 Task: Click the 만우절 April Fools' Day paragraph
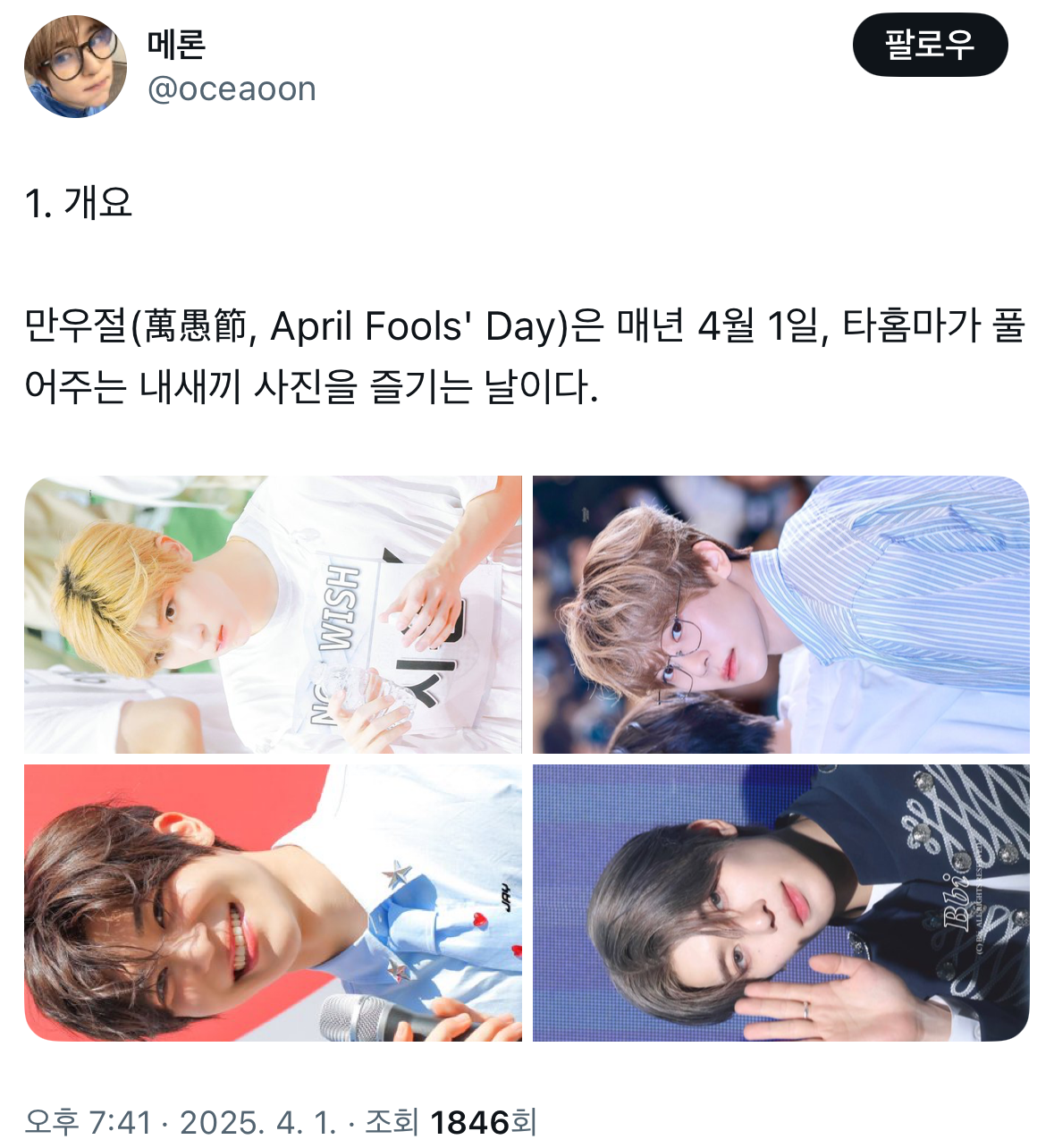pyautogui.click(x=525, y=356)
